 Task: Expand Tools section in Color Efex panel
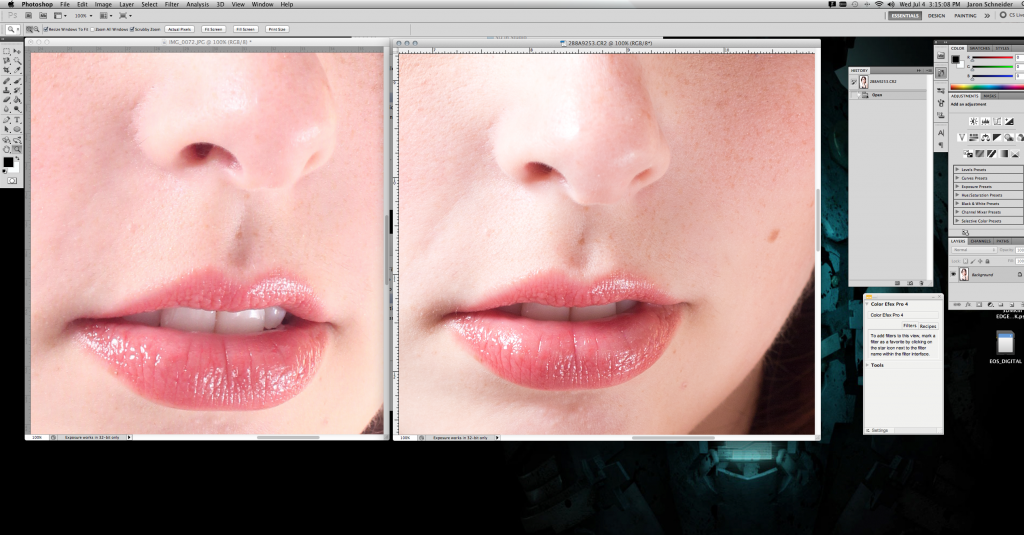point(867,365)
